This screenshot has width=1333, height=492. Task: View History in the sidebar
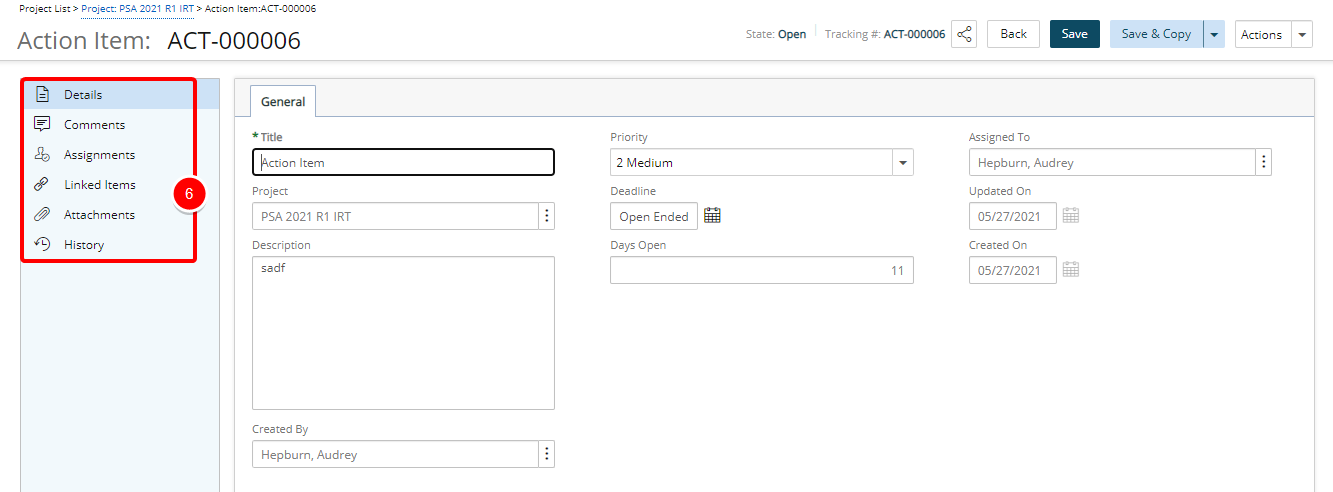coord(84,245)
